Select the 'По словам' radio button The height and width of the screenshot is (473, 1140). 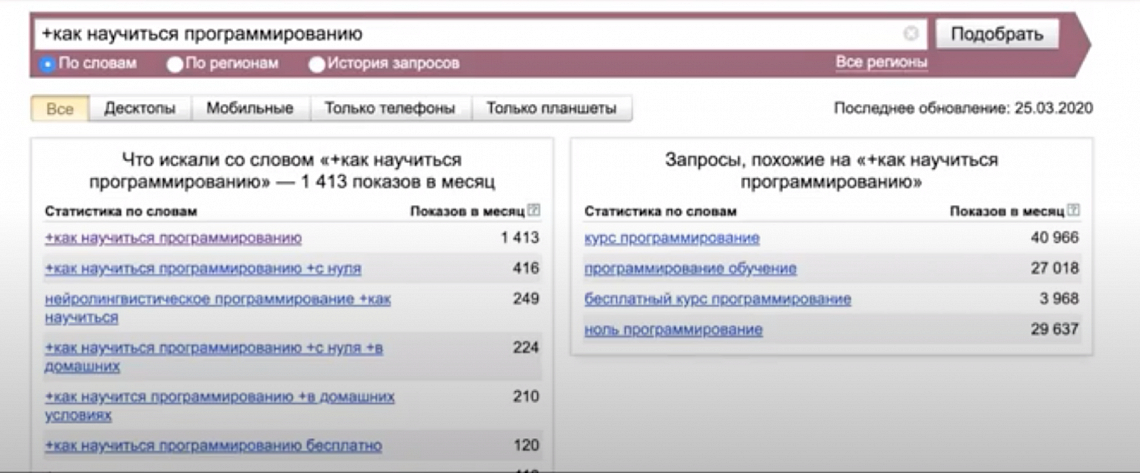tap(48, 64)
